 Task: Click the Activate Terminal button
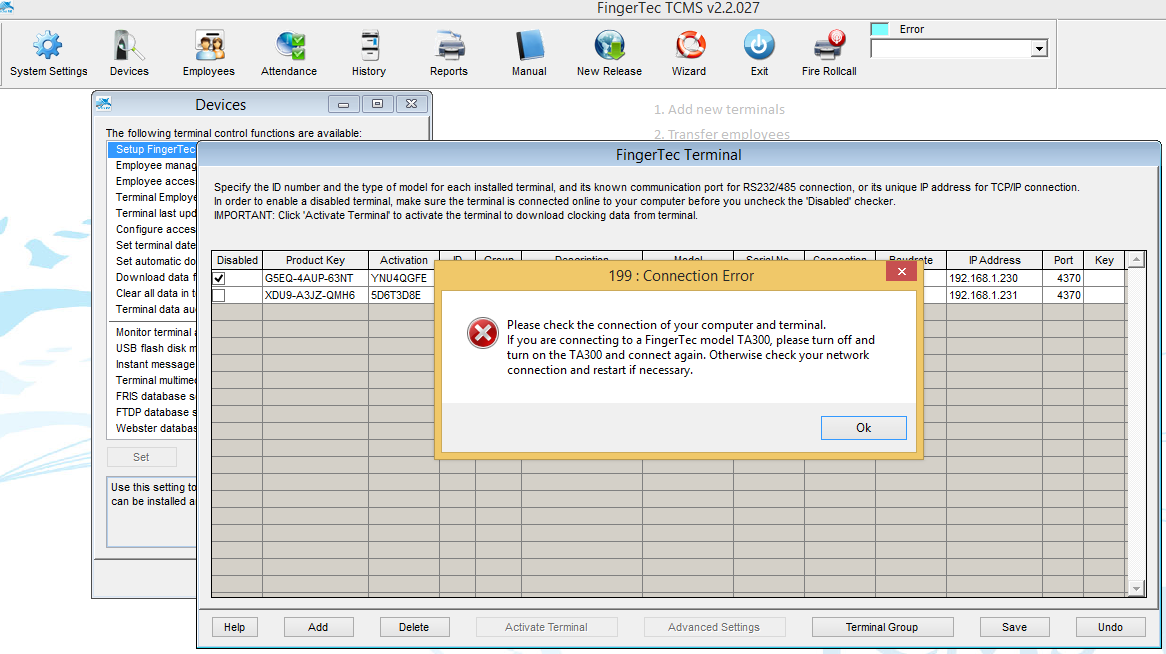point(547,627)
